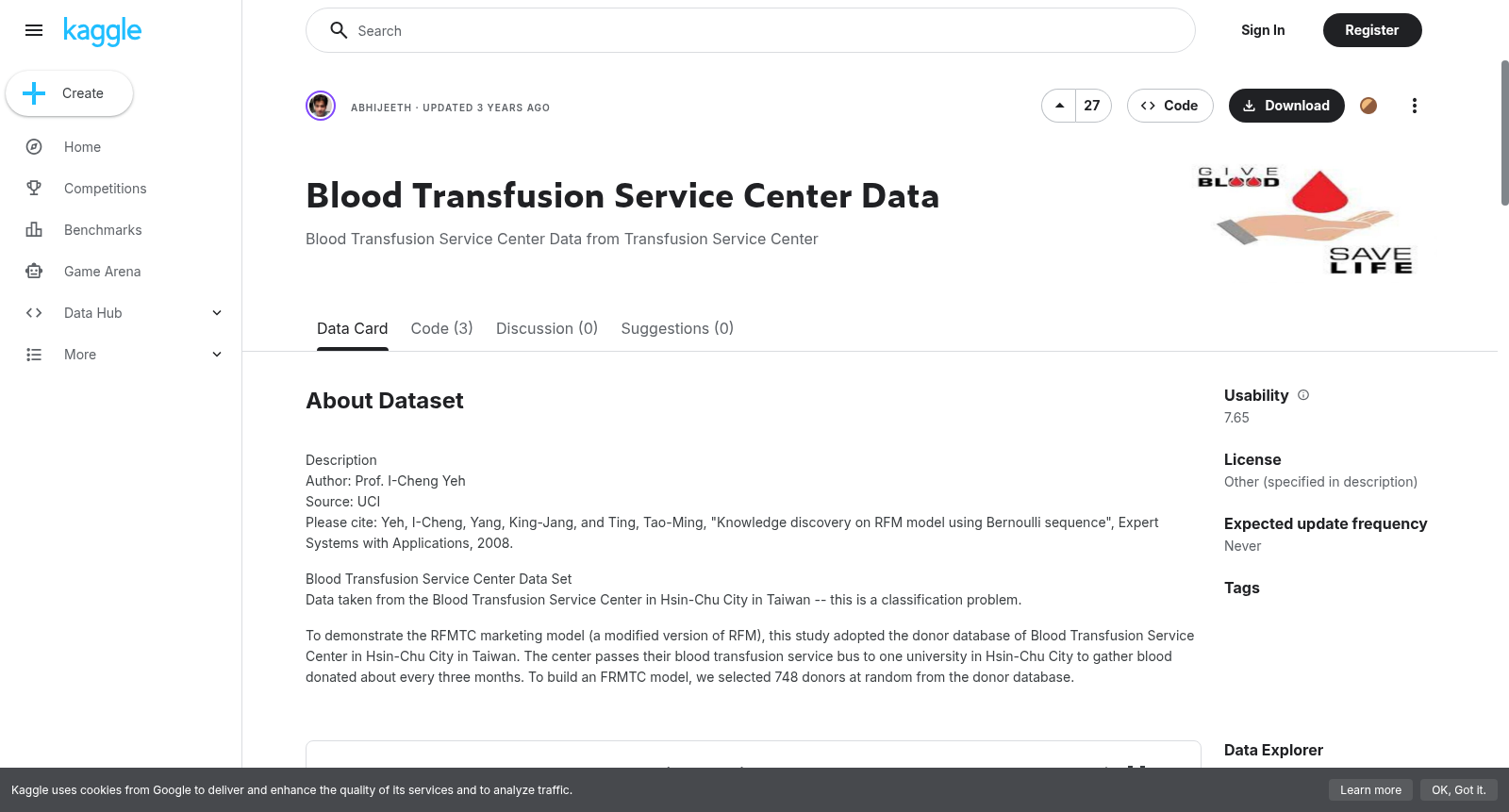The image size is (1509, 812).
Task: Click the Register button
Action: [x=1372, y=30]
